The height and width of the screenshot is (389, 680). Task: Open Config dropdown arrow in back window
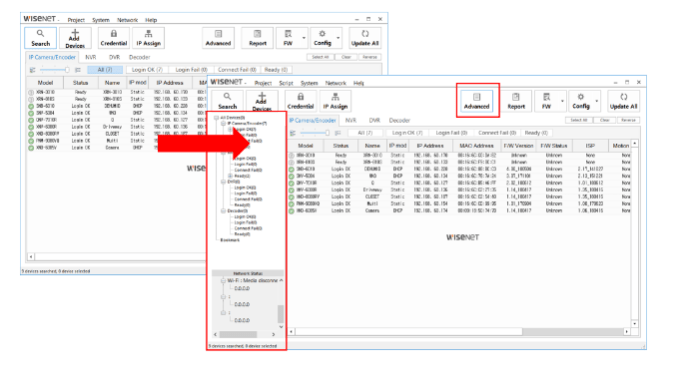(x=338, y=38)
